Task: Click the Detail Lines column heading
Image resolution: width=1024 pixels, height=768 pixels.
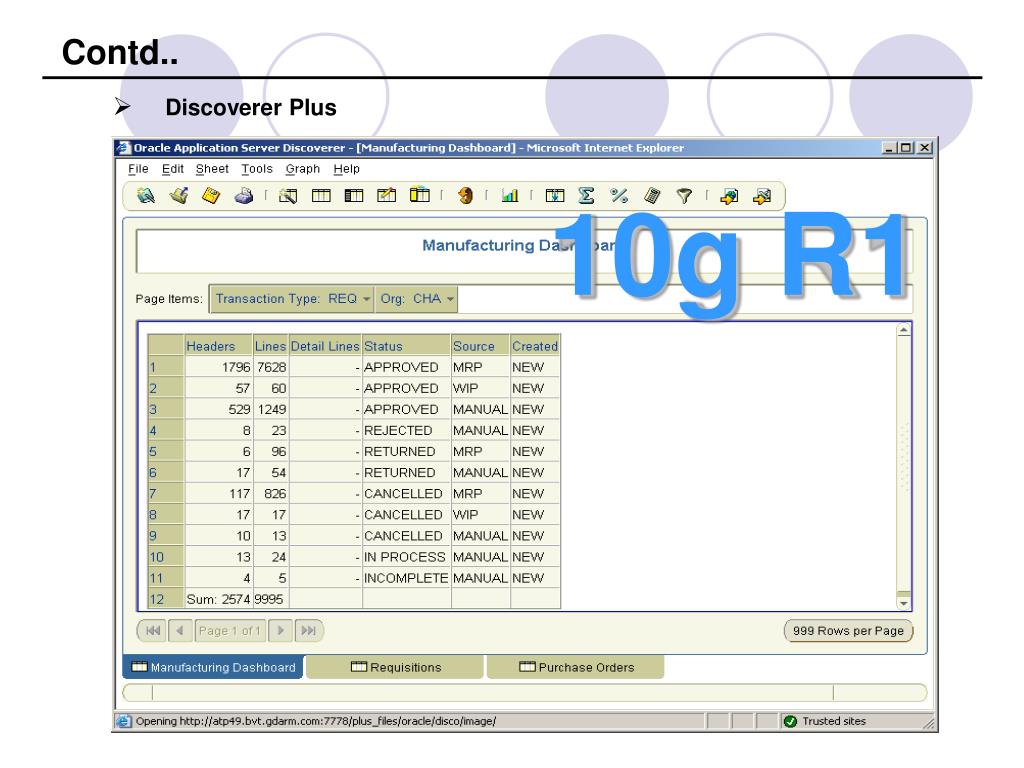Action: pos(325,346)
